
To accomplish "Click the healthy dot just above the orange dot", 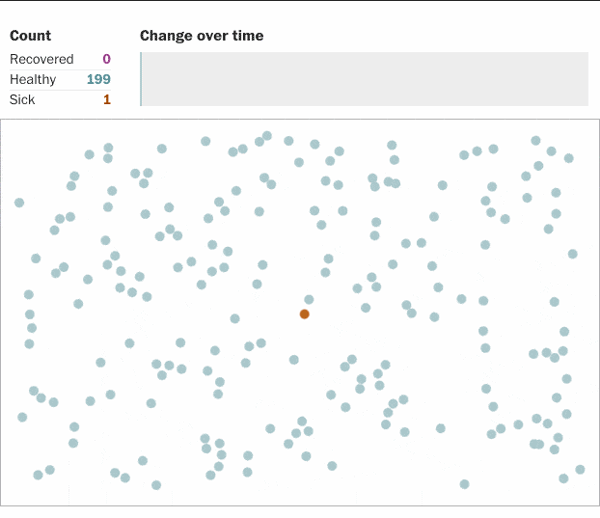I will 309,299.
